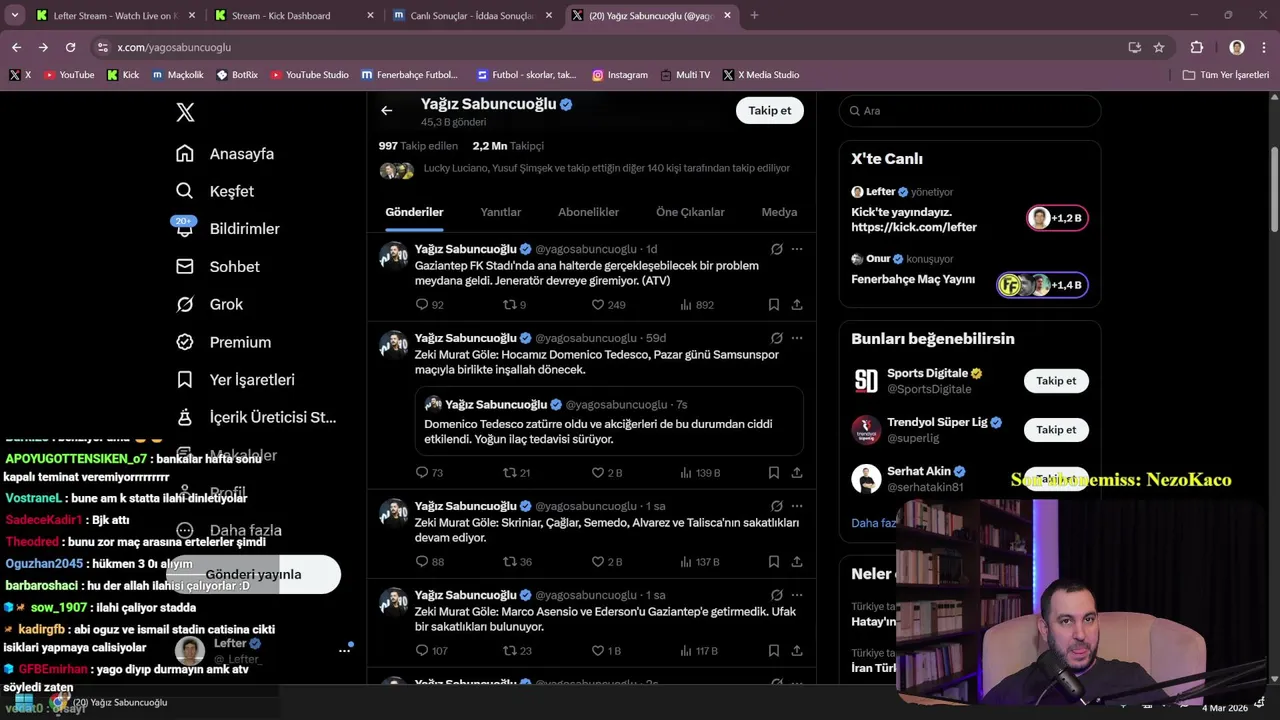View analytics of Gaziantep FK Stadı post
The image size is (1280, 720).
697,305
